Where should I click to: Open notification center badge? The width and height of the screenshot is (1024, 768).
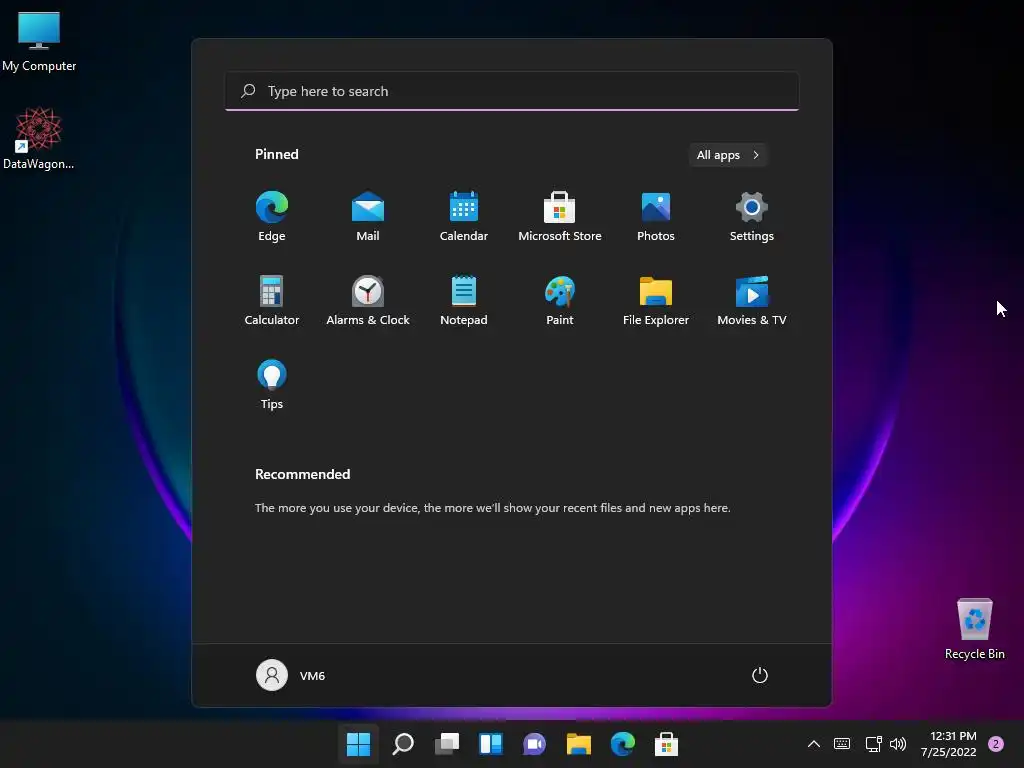coord(996,744)
